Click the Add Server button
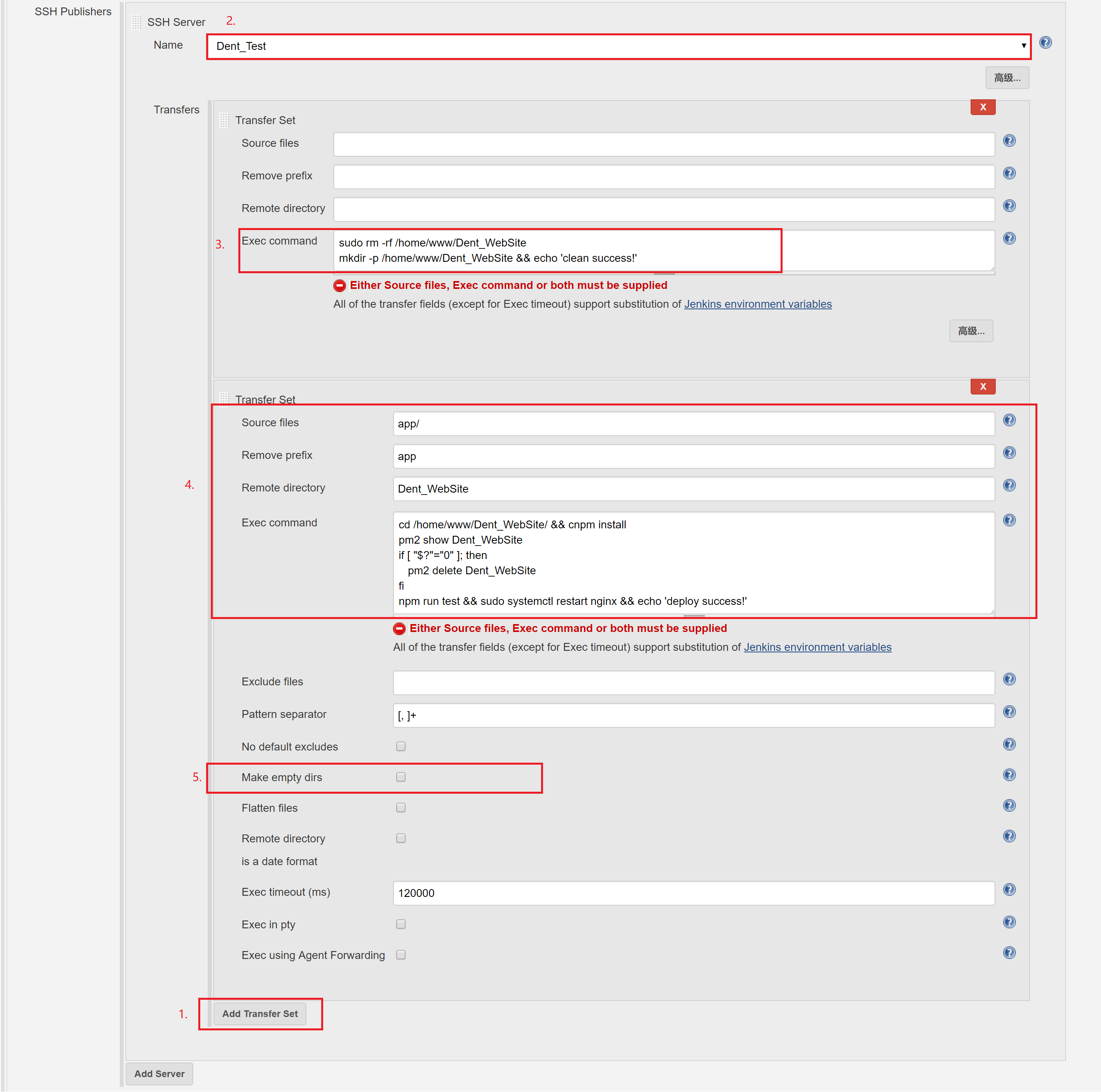1101x1092 pixels. 159,1073
